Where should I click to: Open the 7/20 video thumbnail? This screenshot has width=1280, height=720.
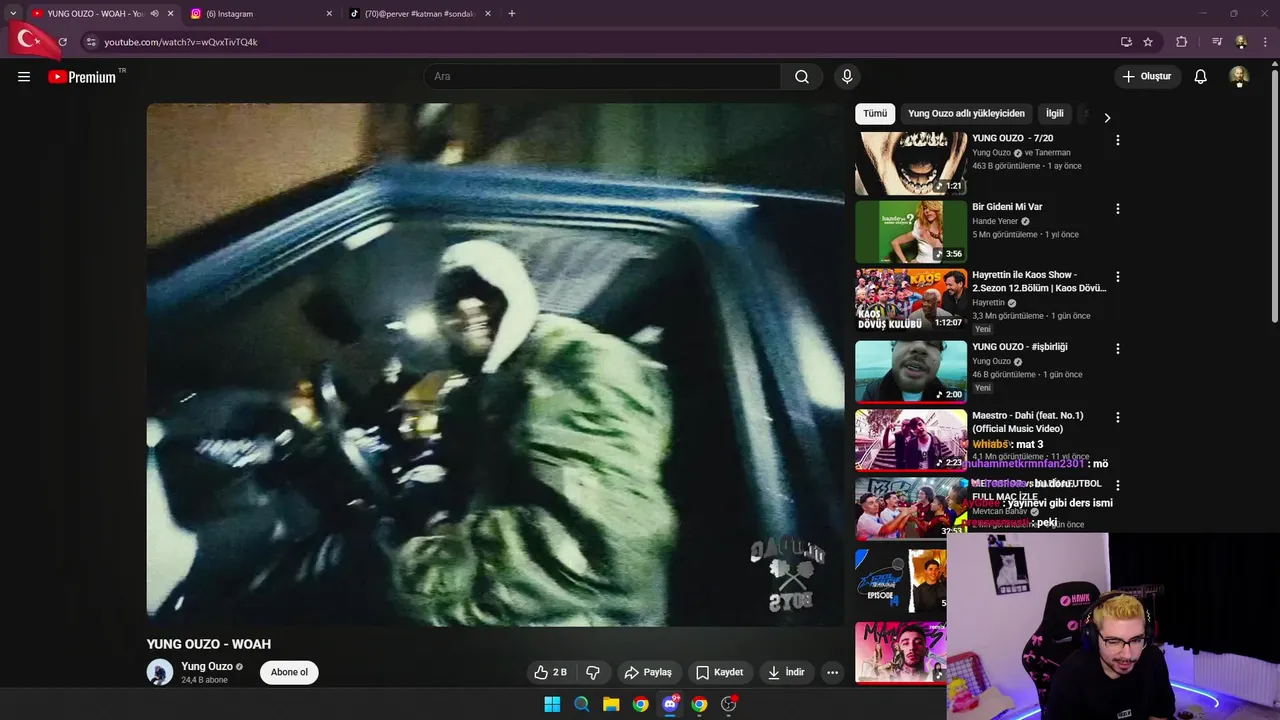pos(911,163)
